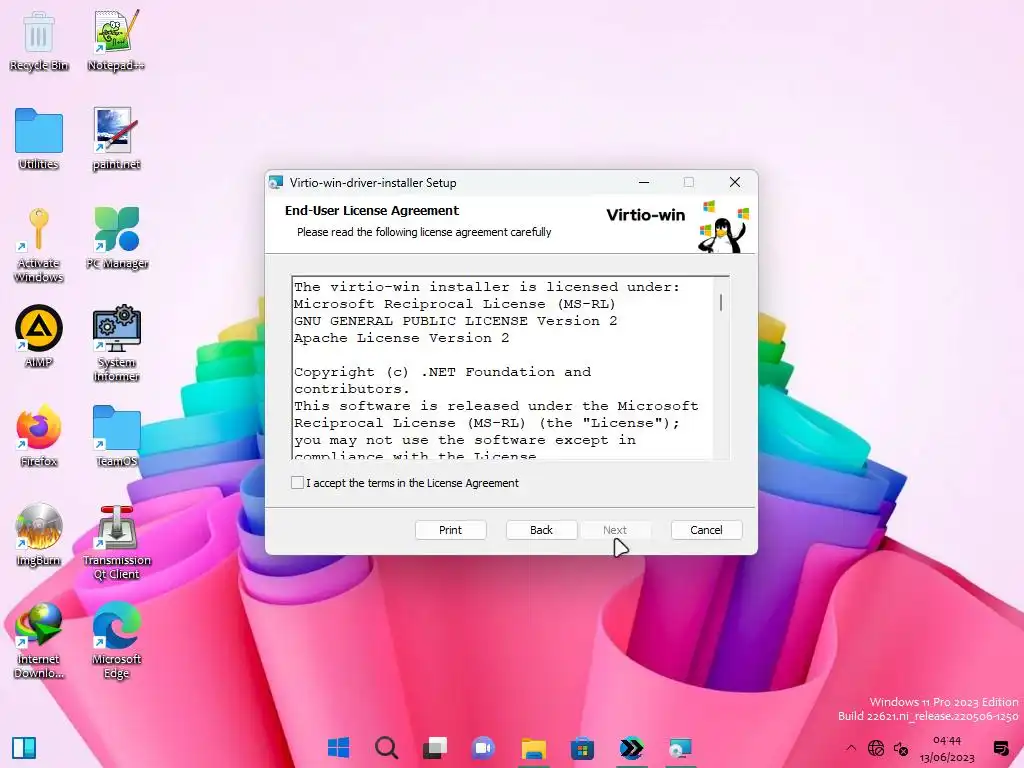The width and height of the screenshot is (1024, 768).
Task: Open File Explorer from the taskbar
Action: 534,748
